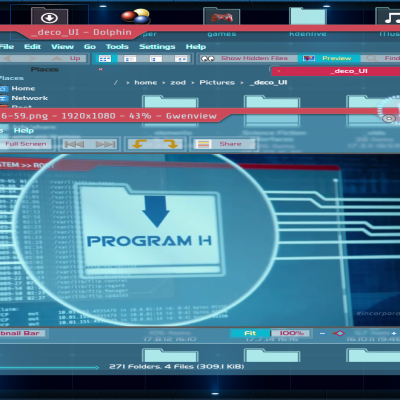Viewport: 400px width, 400px height.
Task: Open Dolphin File menu
Action: (7, 47)
